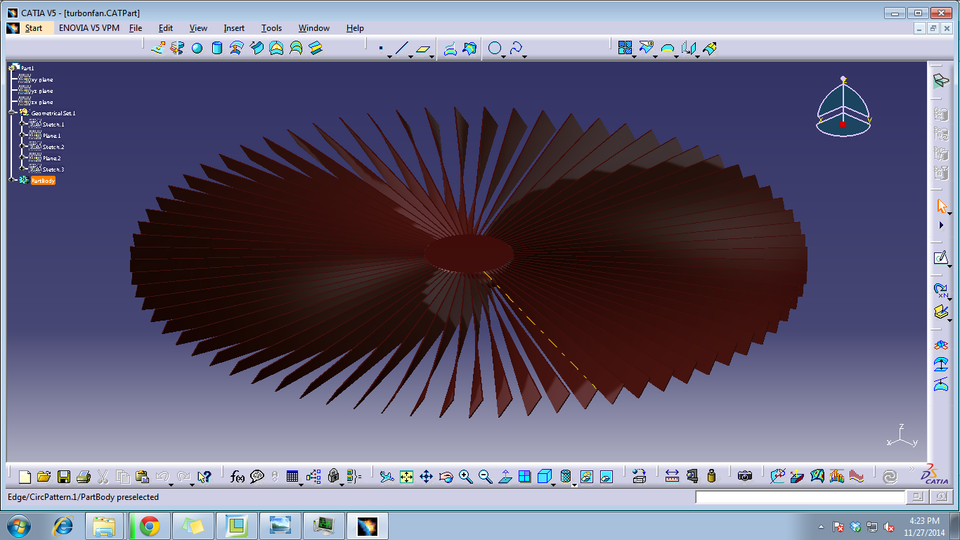Select the Circle creation tool
The image size is (960, 540).
click(495, 48)
